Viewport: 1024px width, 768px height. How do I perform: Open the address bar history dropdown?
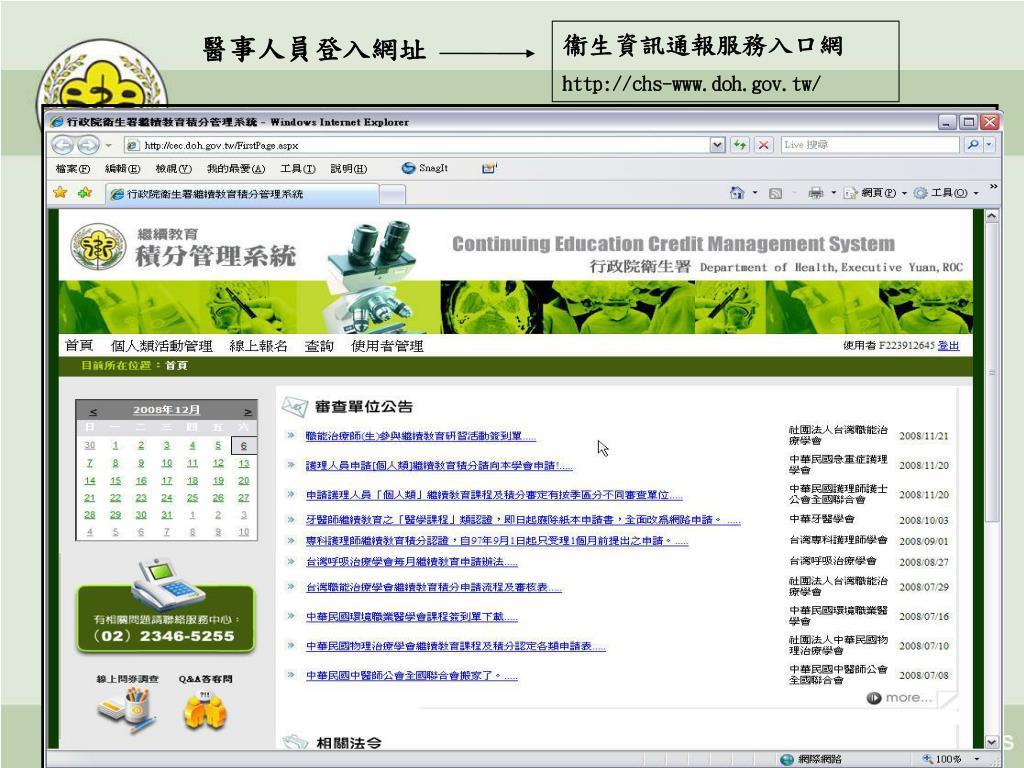717,145
